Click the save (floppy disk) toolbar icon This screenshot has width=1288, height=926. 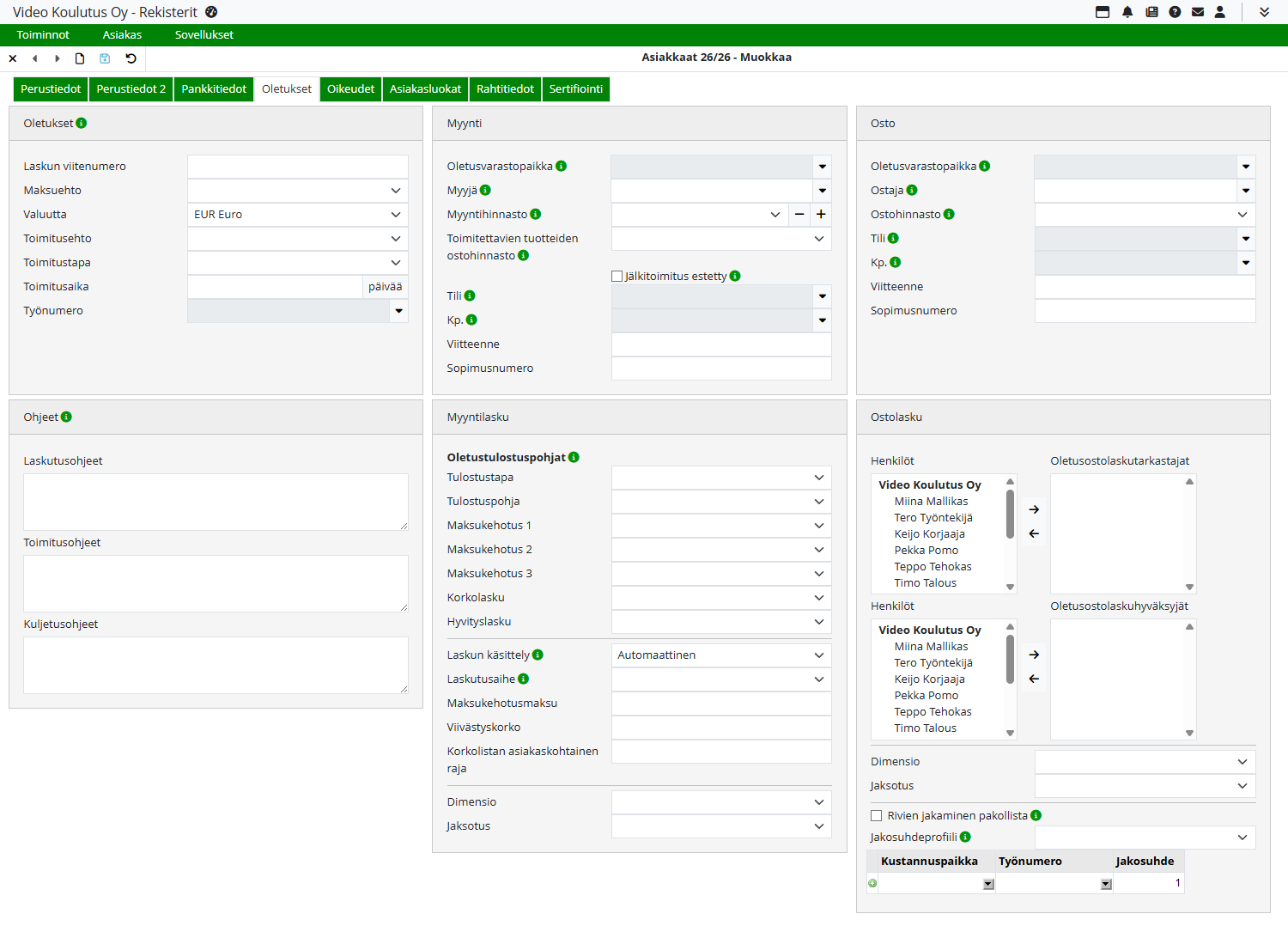[105, 58]
